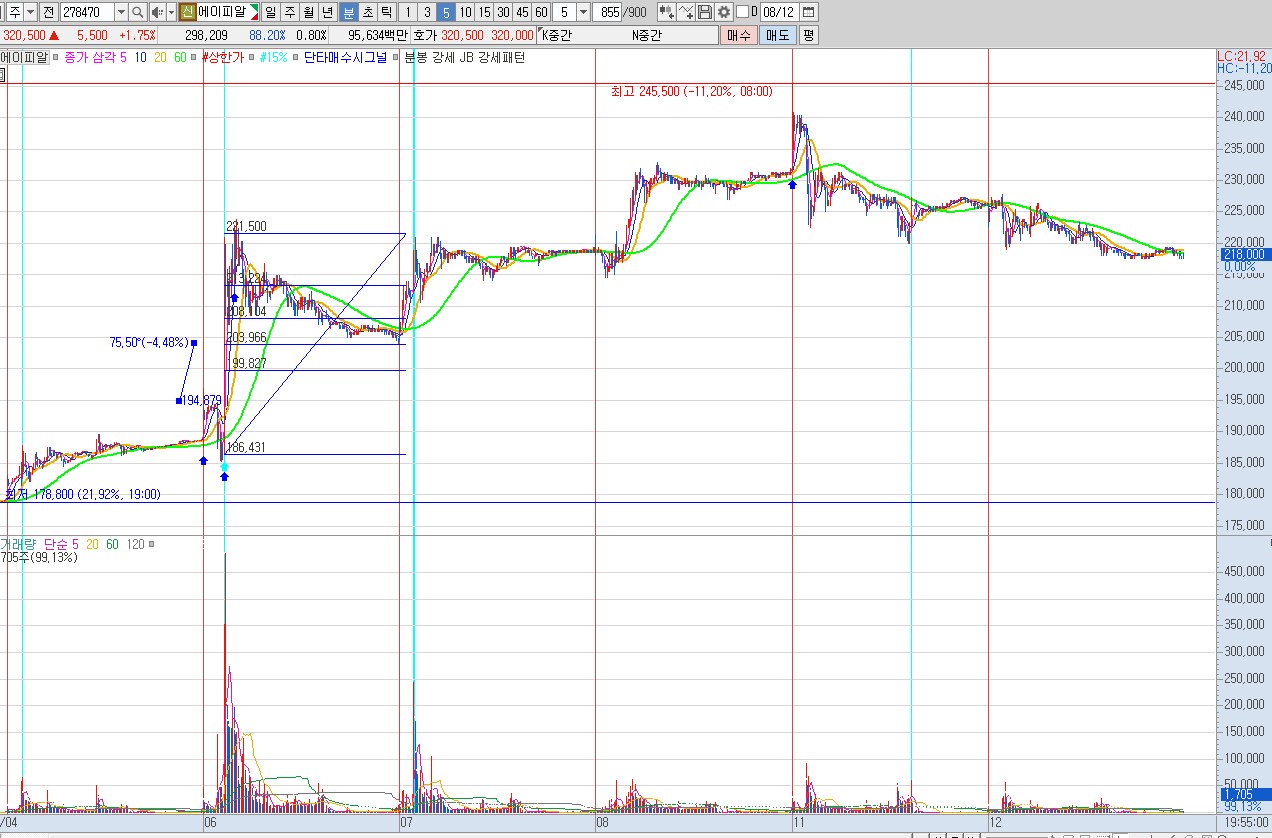Open chart settings gear icon

(724, 12)
